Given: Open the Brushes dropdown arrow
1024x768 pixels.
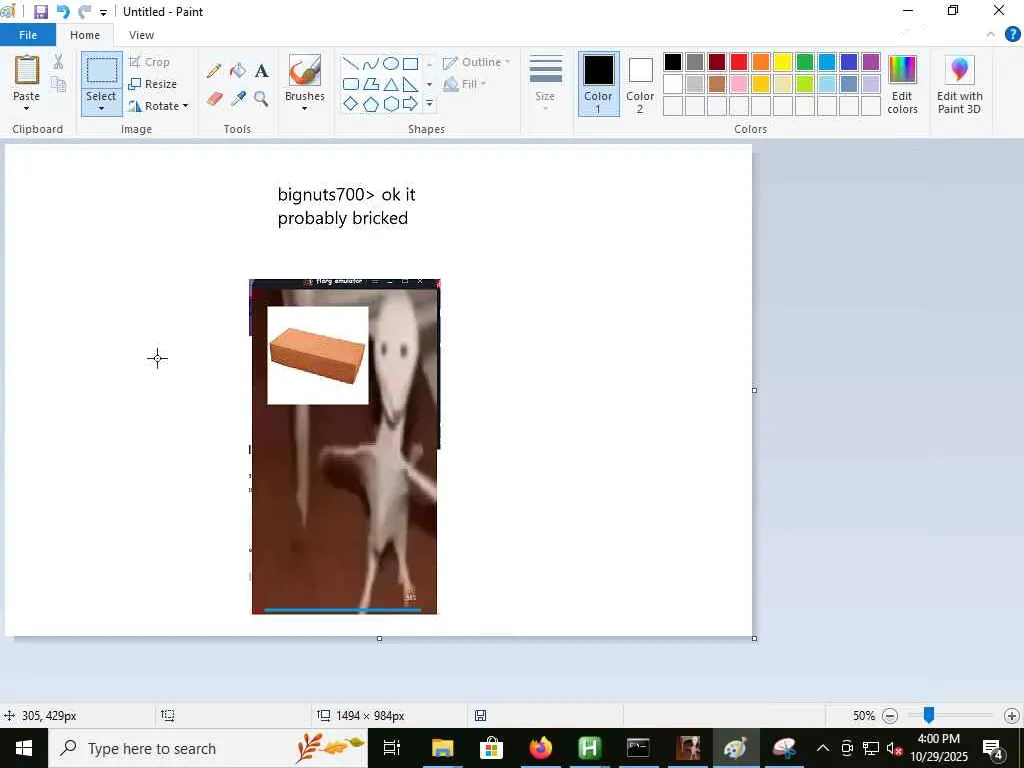Looking at the screenshot, I should [304, 108].
